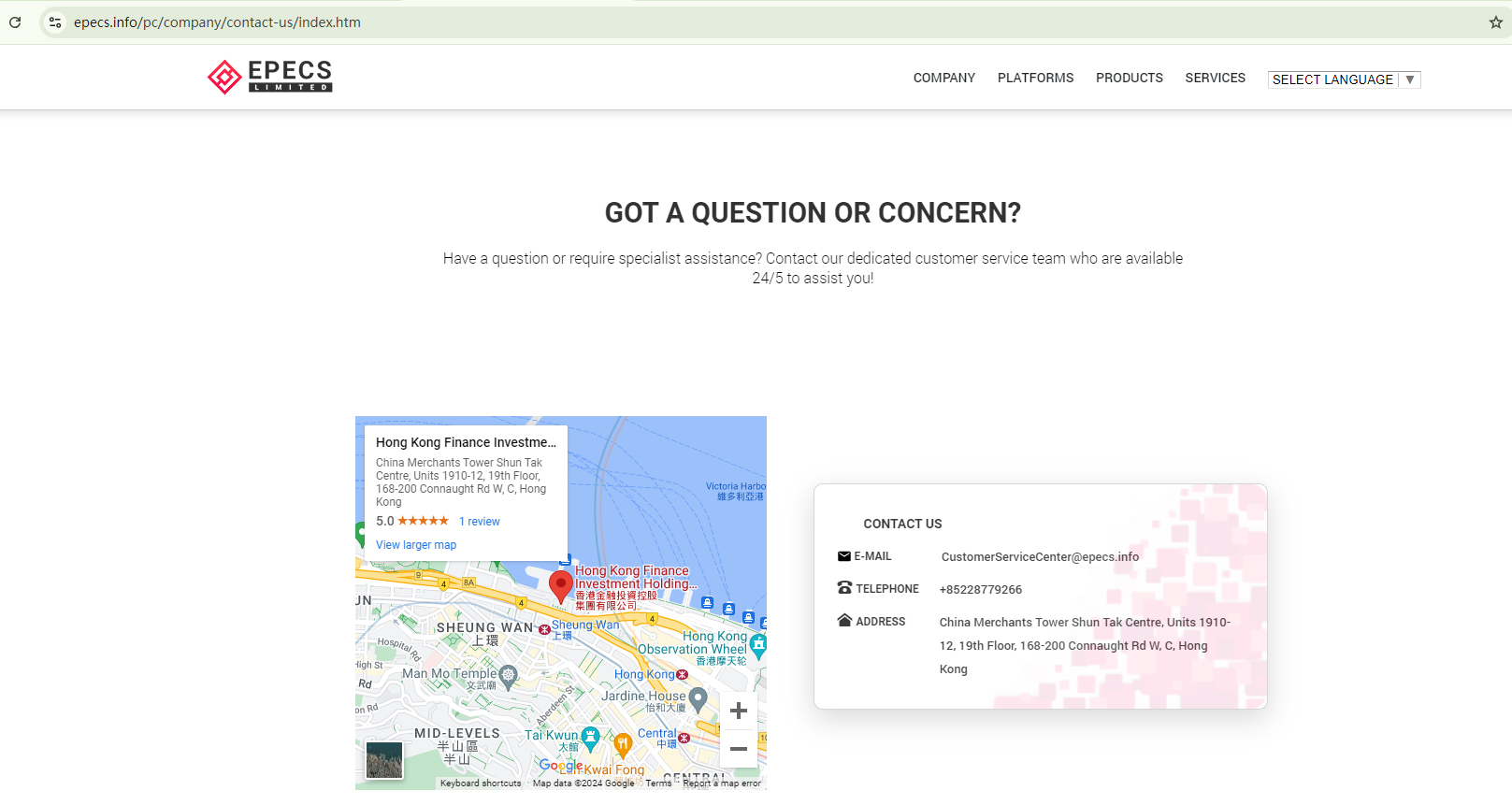
Task: Click the Victoria Harbour label on map
Action: click(x=736, y=492)
